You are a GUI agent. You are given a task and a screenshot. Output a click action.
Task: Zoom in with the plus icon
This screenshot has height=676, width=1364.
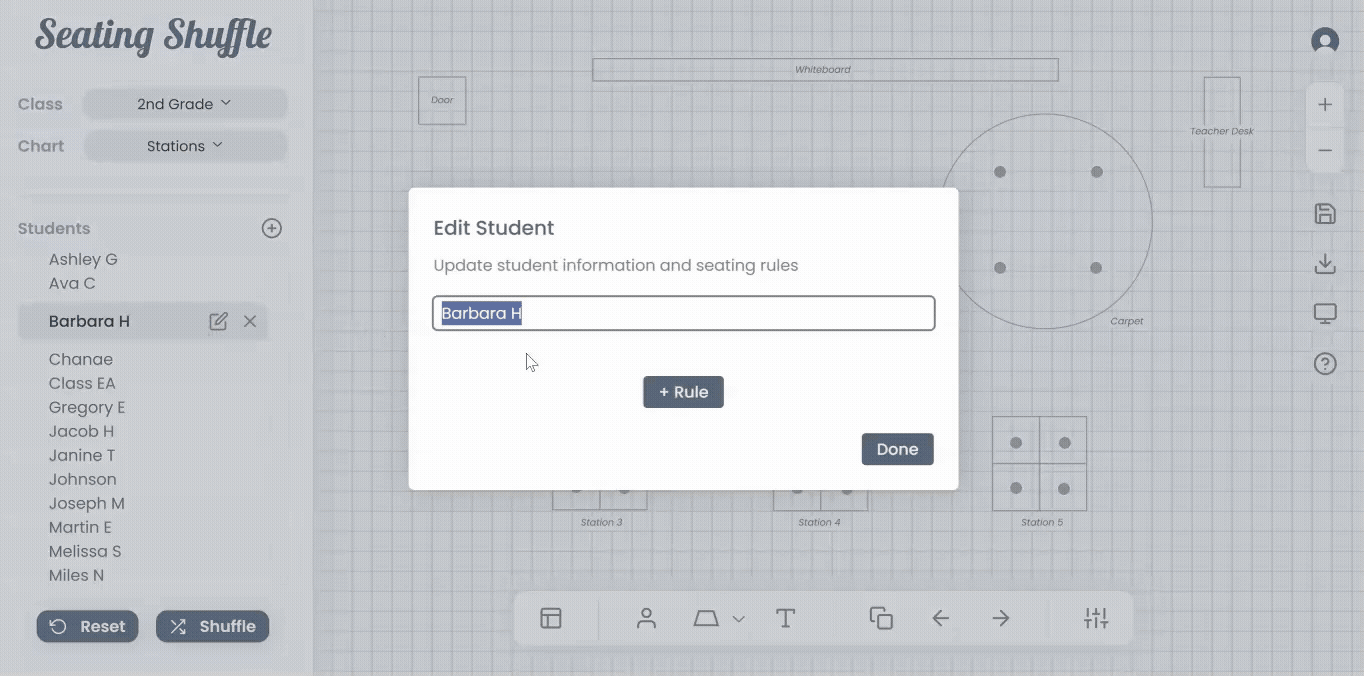[x=1325, y=105]
